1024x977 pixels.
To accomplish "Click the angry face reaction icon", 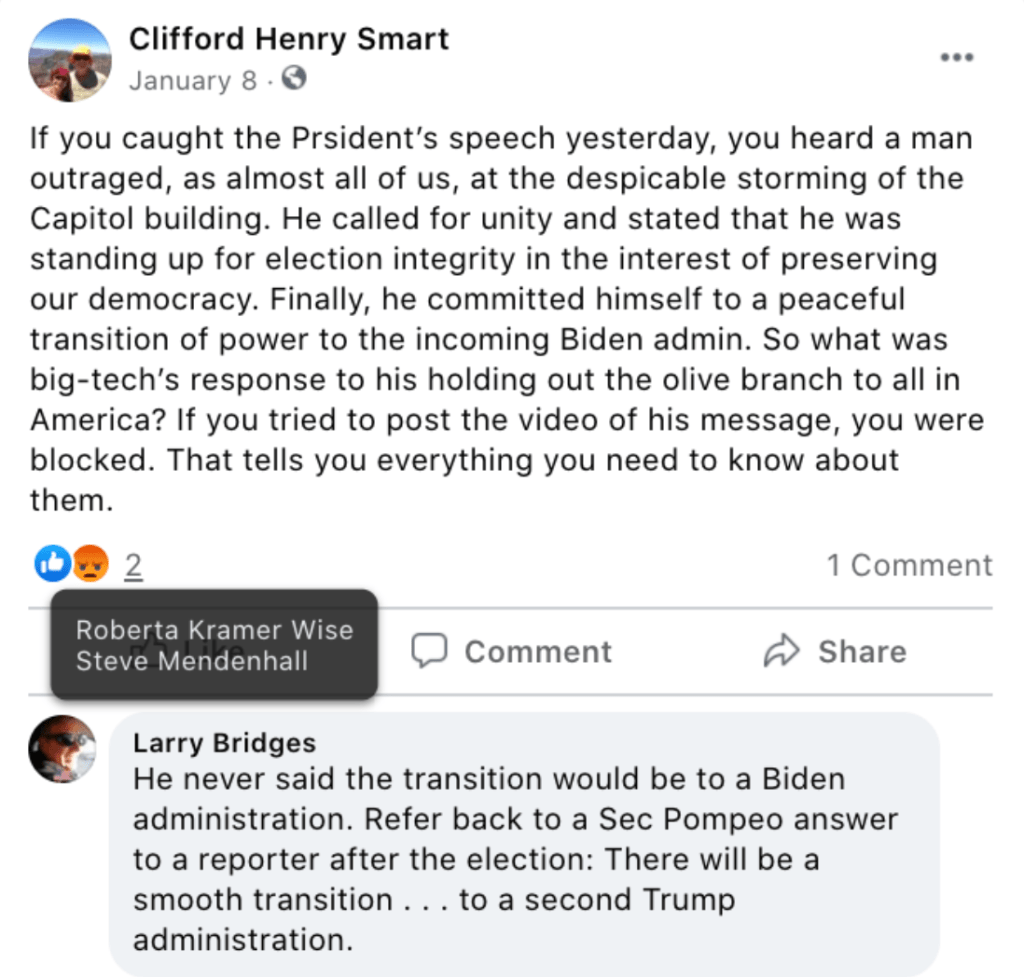I will (x=90, y=565).
